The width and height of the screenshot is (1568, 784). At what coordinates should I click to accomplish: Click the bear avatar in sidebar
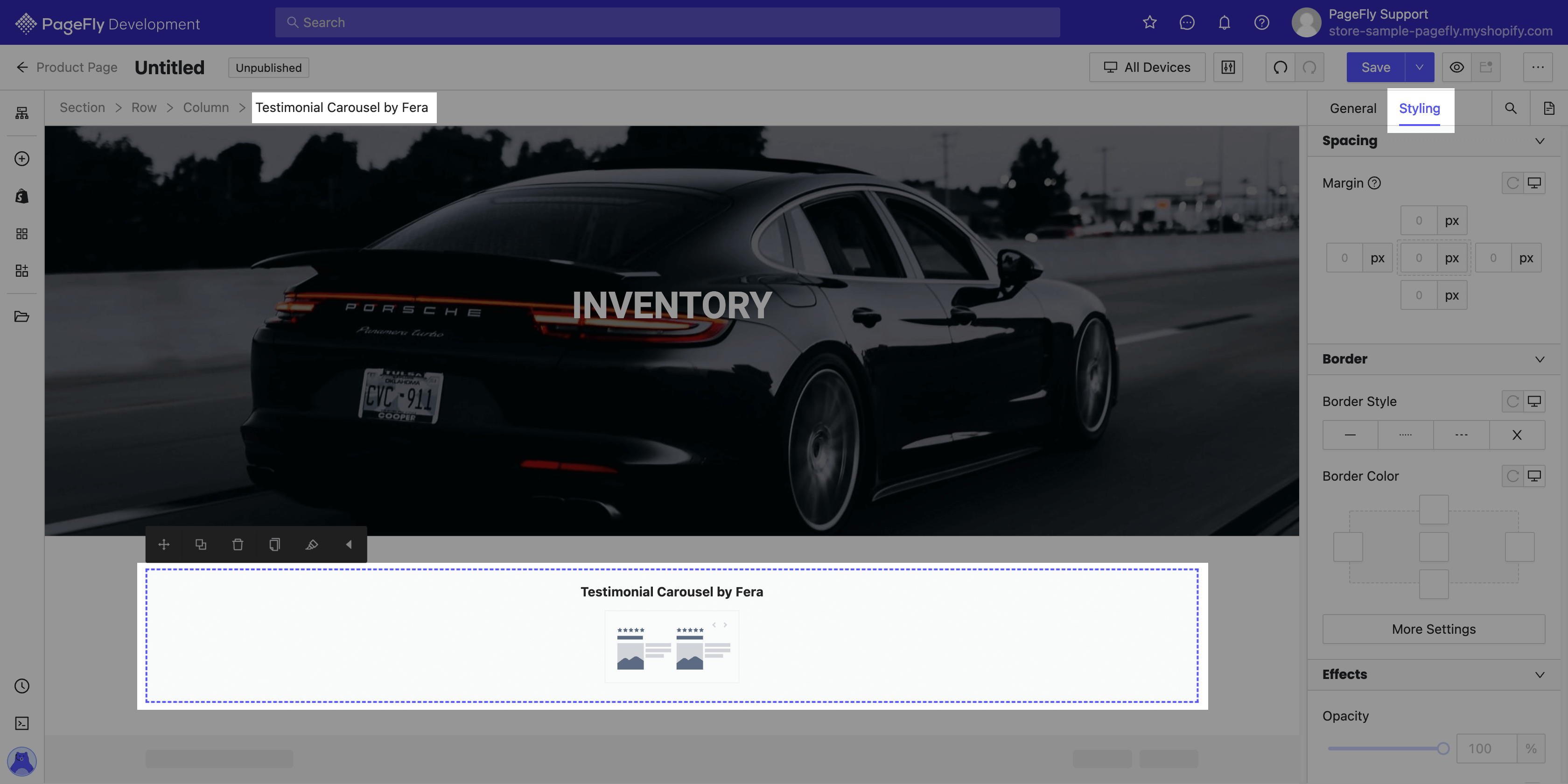[x=22, y=761]
